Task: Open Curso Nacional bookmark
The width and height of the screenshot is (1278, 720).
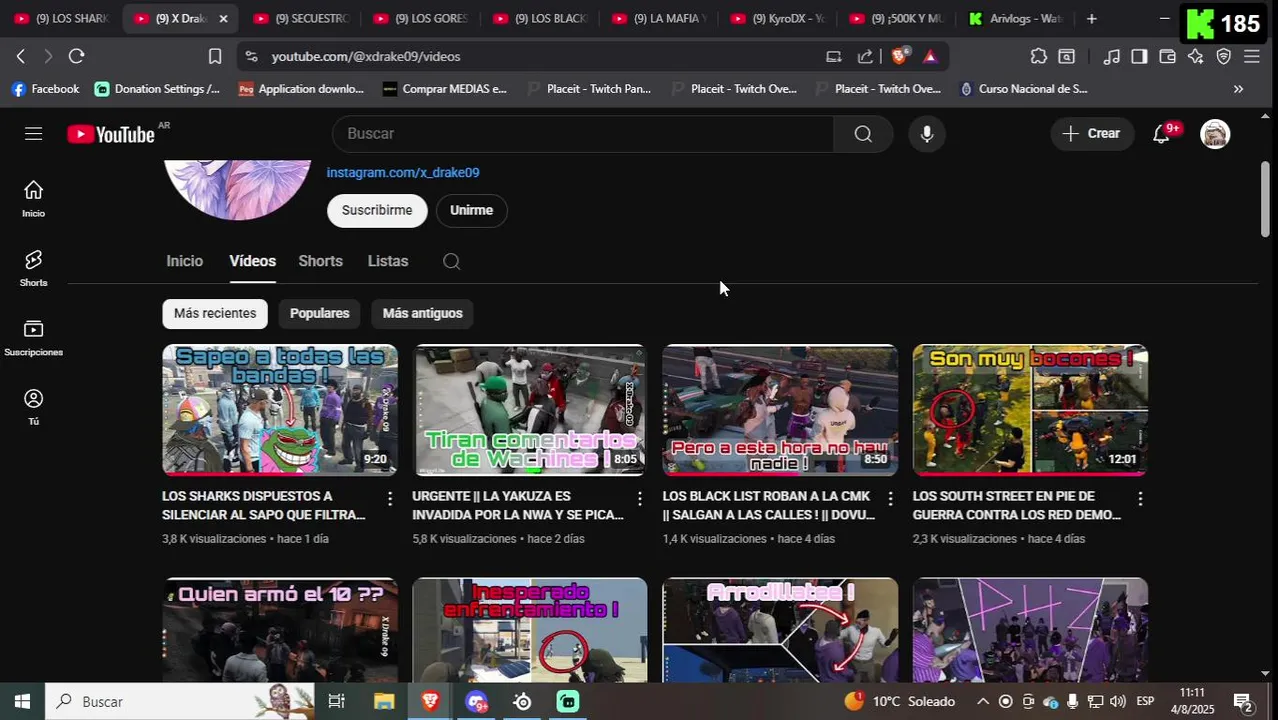Action: (x=1023, y=89)
